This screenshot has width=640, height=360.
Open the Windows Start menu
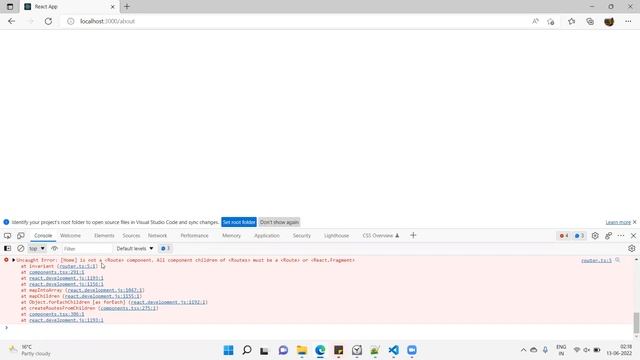coord(229,350)
